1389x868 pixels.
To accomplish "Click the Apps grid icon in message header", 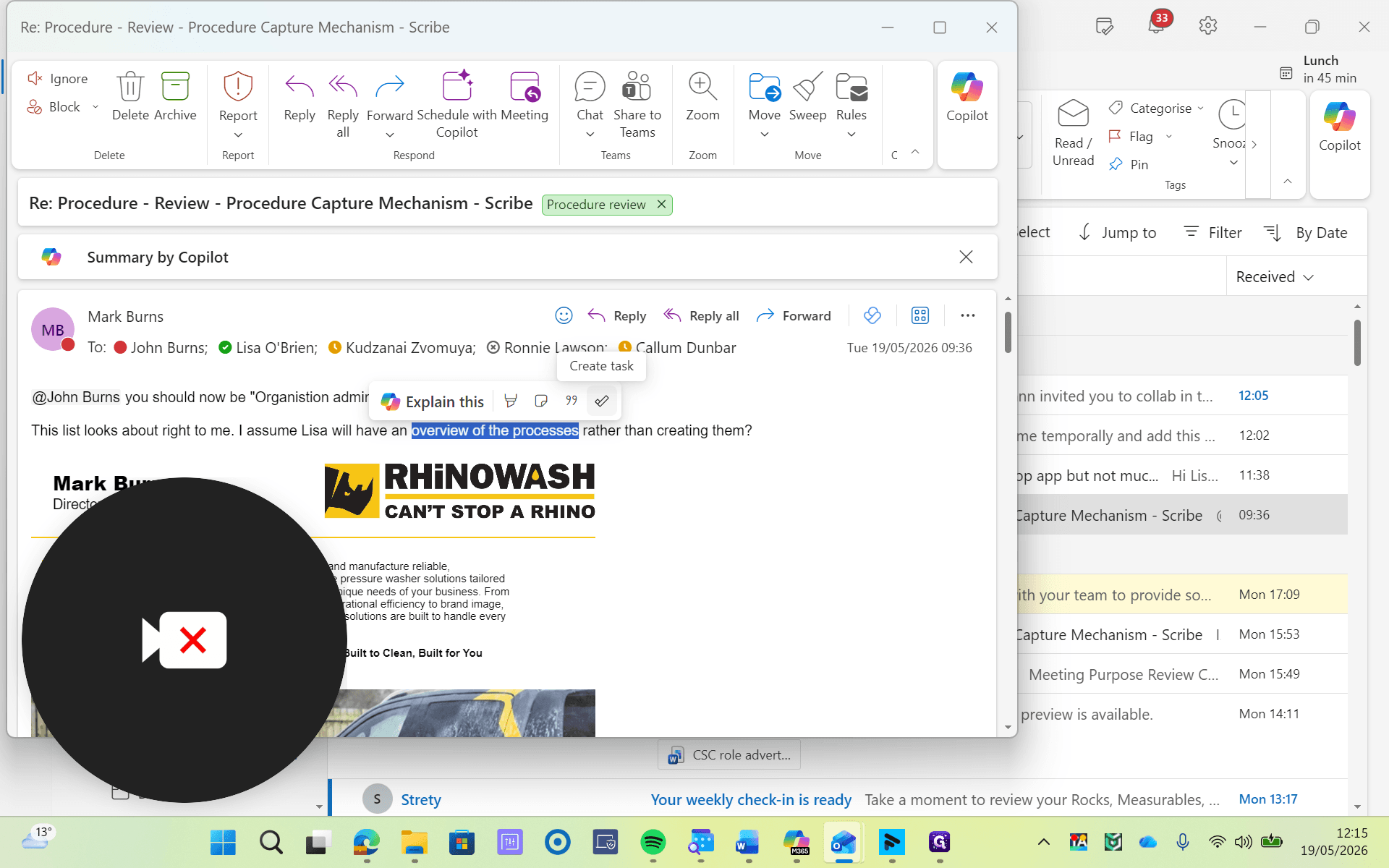I will coord(919,315).
